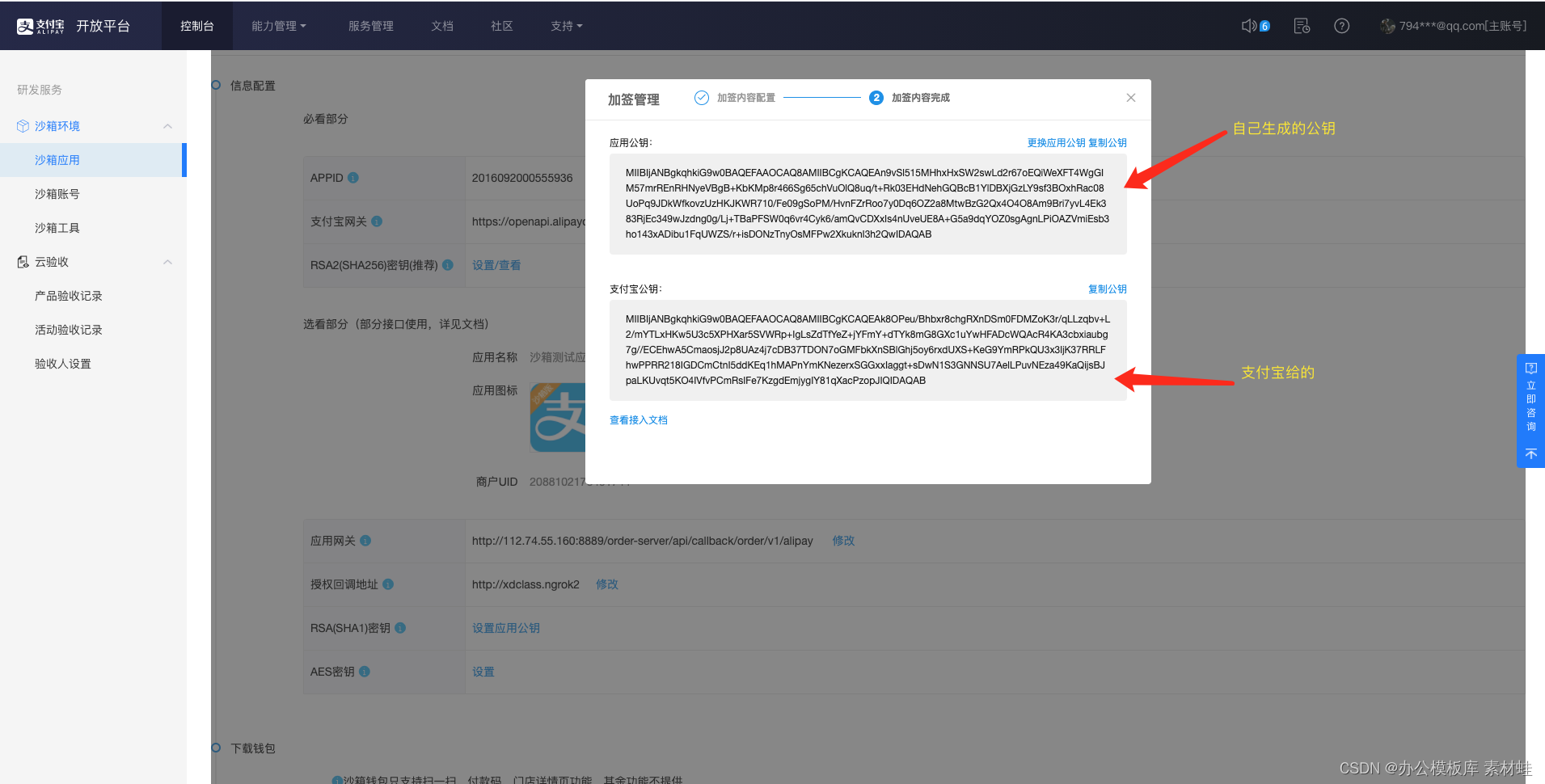
Task: Open the document list icon in header
Action: point(1302,26)
